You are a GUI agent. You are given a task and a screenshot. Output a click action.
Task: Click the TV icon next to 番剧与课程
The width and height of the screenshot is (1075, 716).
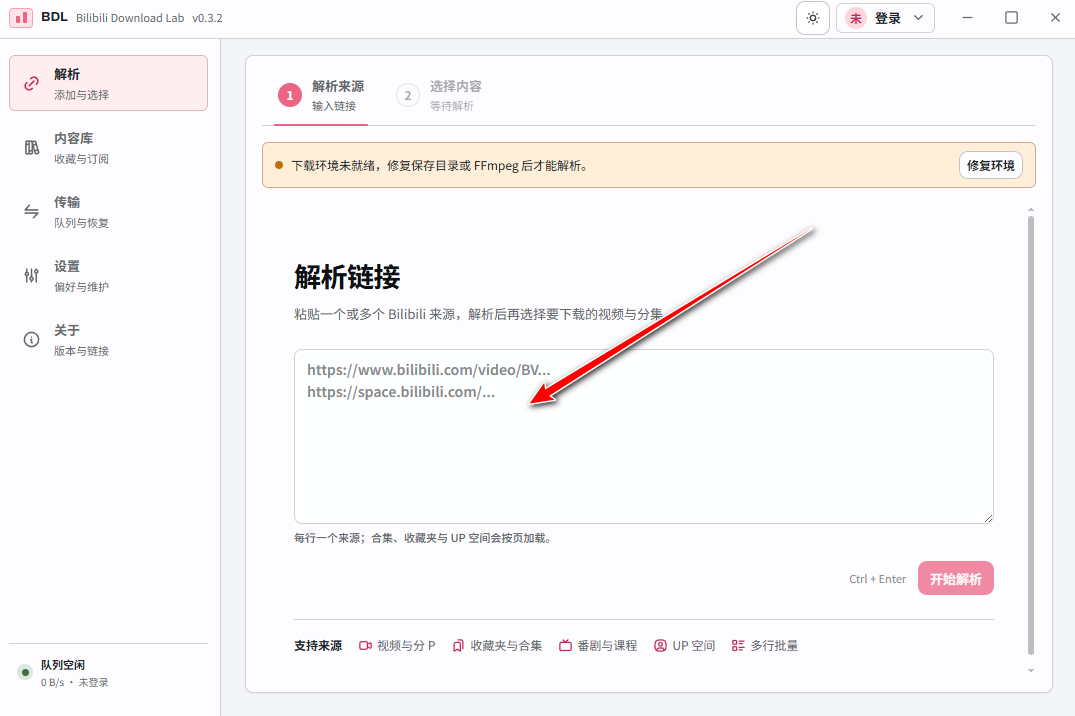tap(565, 645)
